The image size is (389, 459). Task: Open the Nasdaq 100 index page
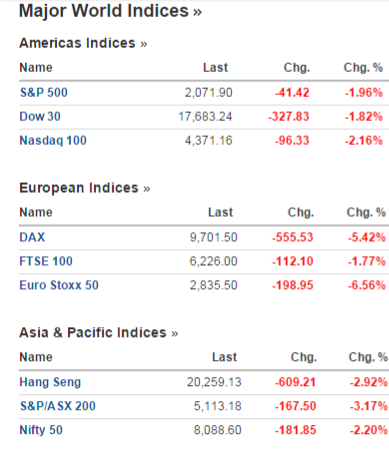pyautogui.click(x=53, y=140)
